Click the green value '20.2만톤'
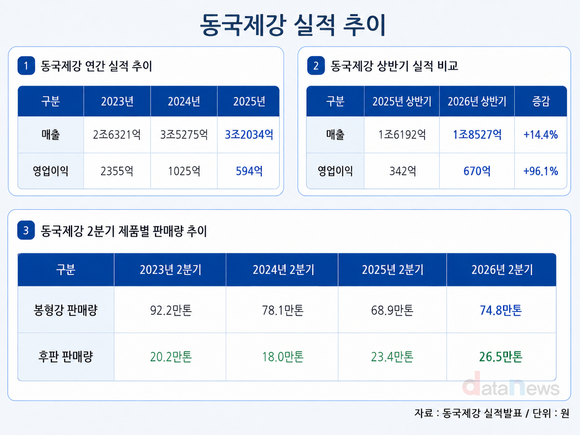Image resolution: width=580 pixels, height=435 pixels. [171, 357]
